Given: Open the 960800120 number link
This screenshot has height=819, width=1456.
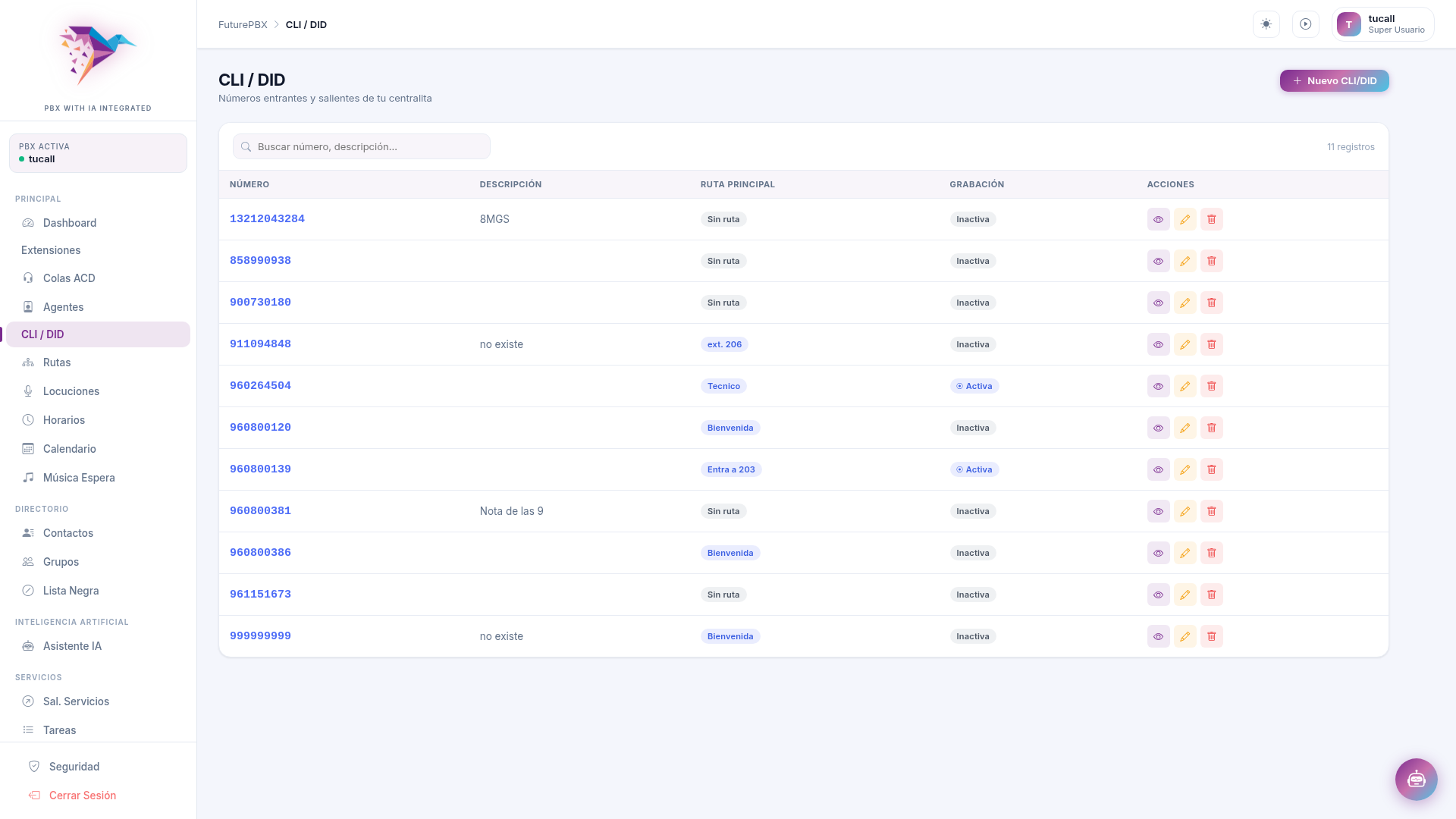Looking at the screenshot, I should coord(260,428).
